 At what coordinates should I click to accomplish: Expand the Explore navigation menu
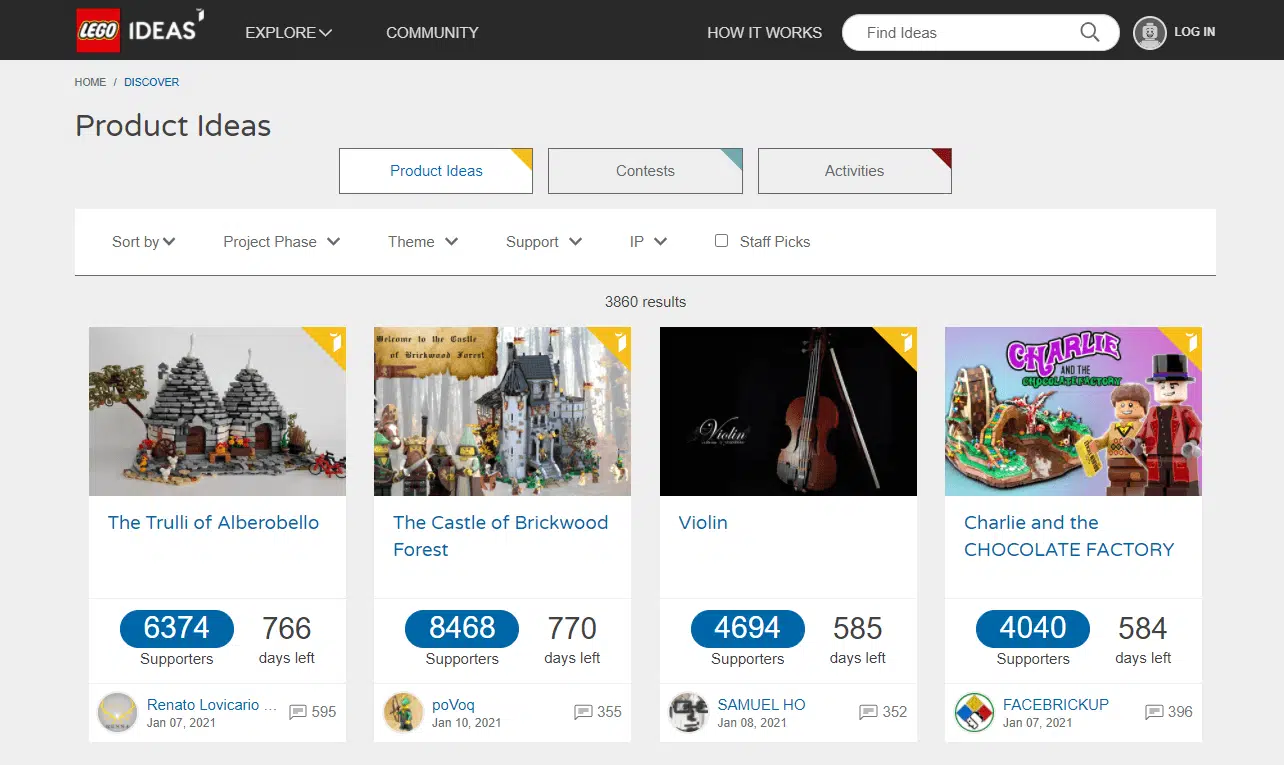(288, 32)
